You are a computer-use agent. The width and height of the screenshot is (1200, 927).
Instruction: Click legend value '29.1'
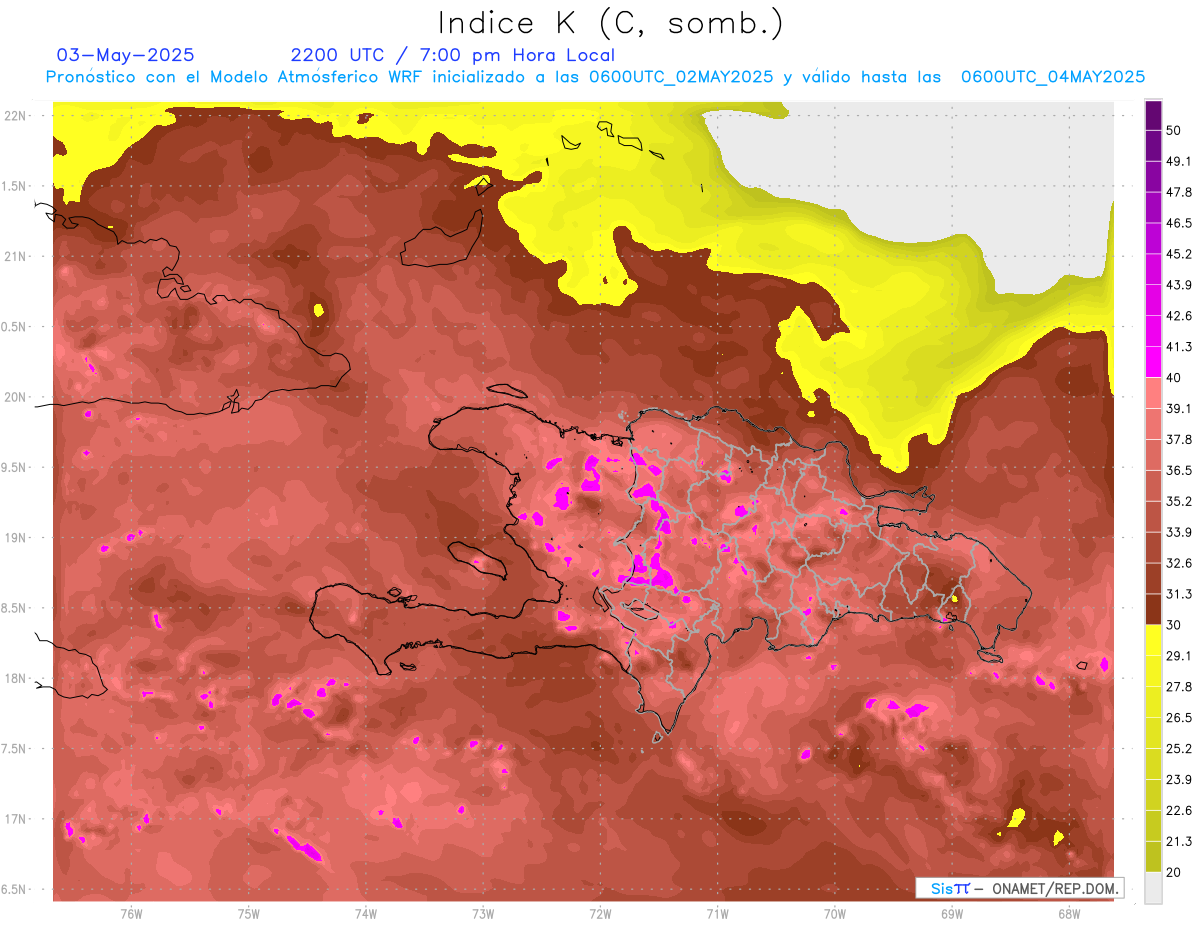1179,656
